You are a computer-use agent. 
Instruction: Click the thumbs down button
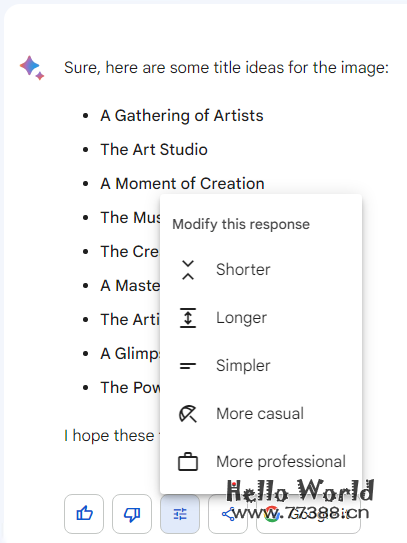pyautogui.click(x=132, y=514)
